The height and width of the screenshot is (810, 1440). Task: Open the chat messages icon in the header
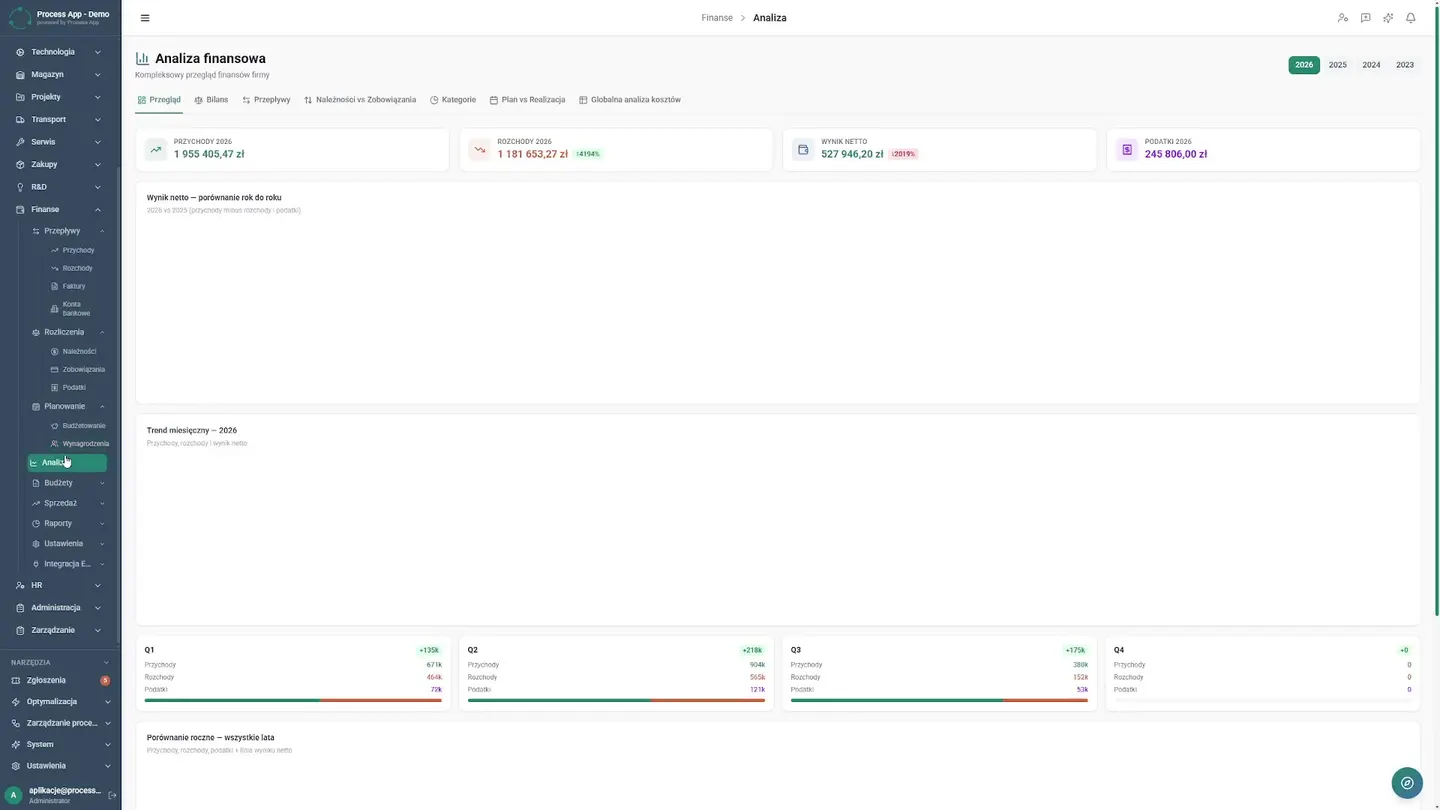1365,18
